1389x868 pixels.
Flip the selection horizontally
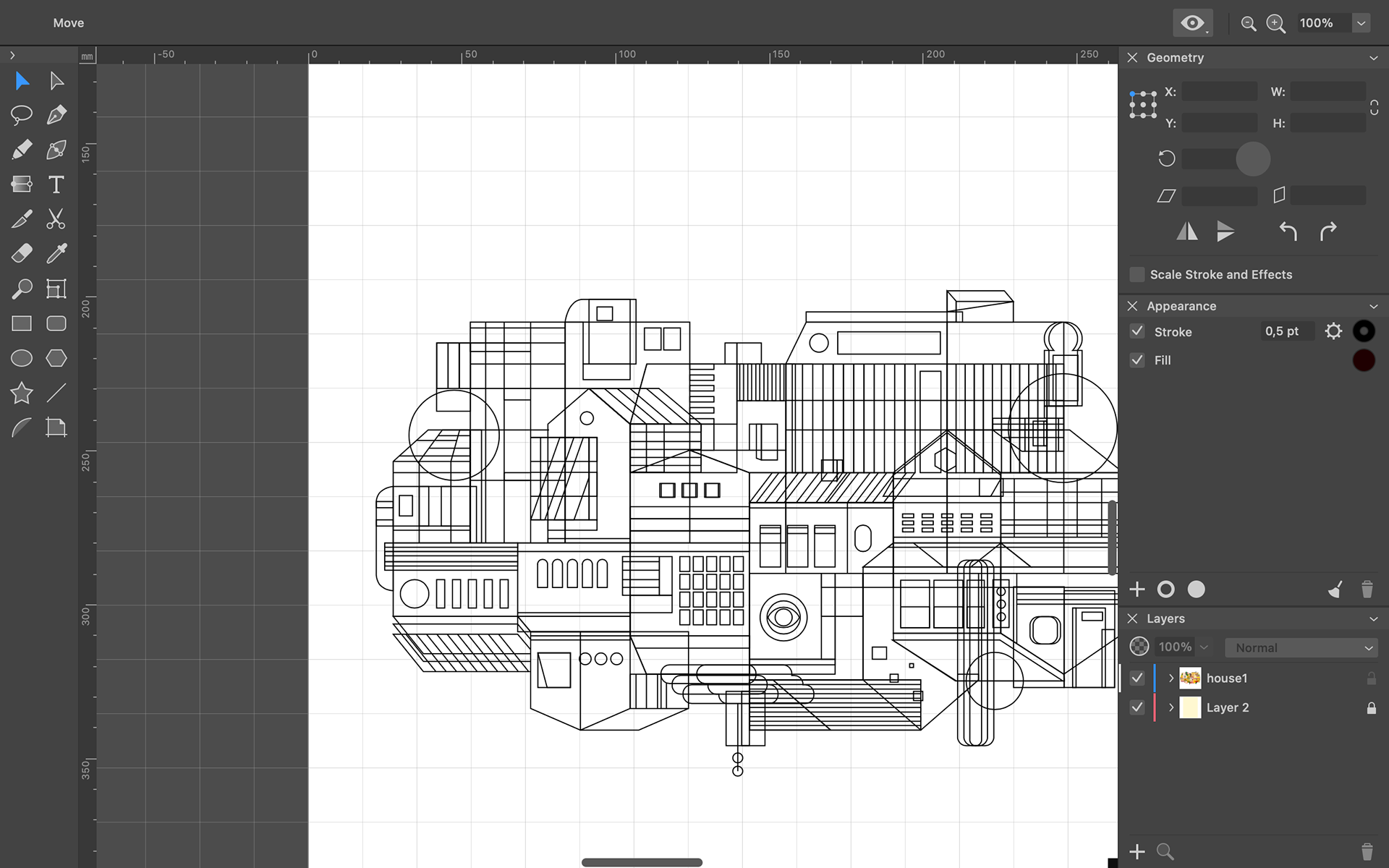click(x=1187, y=231)
